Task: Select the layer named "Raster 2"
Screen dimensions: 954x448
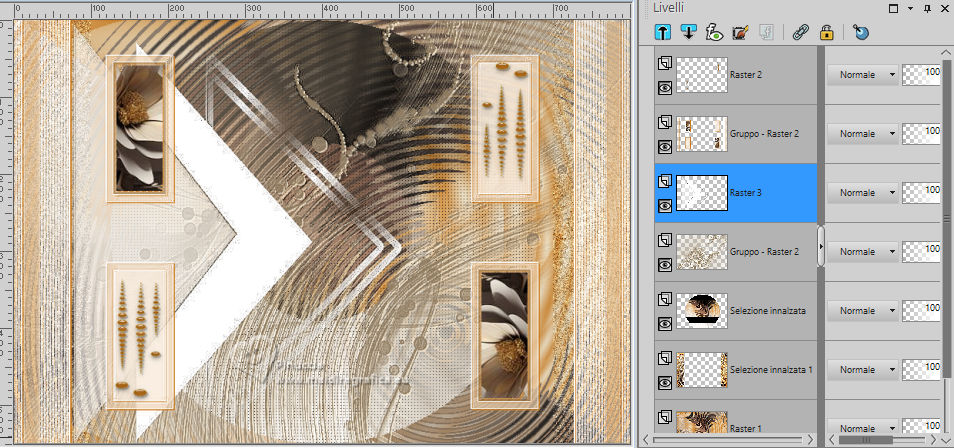Action: (x=745, y=75)
